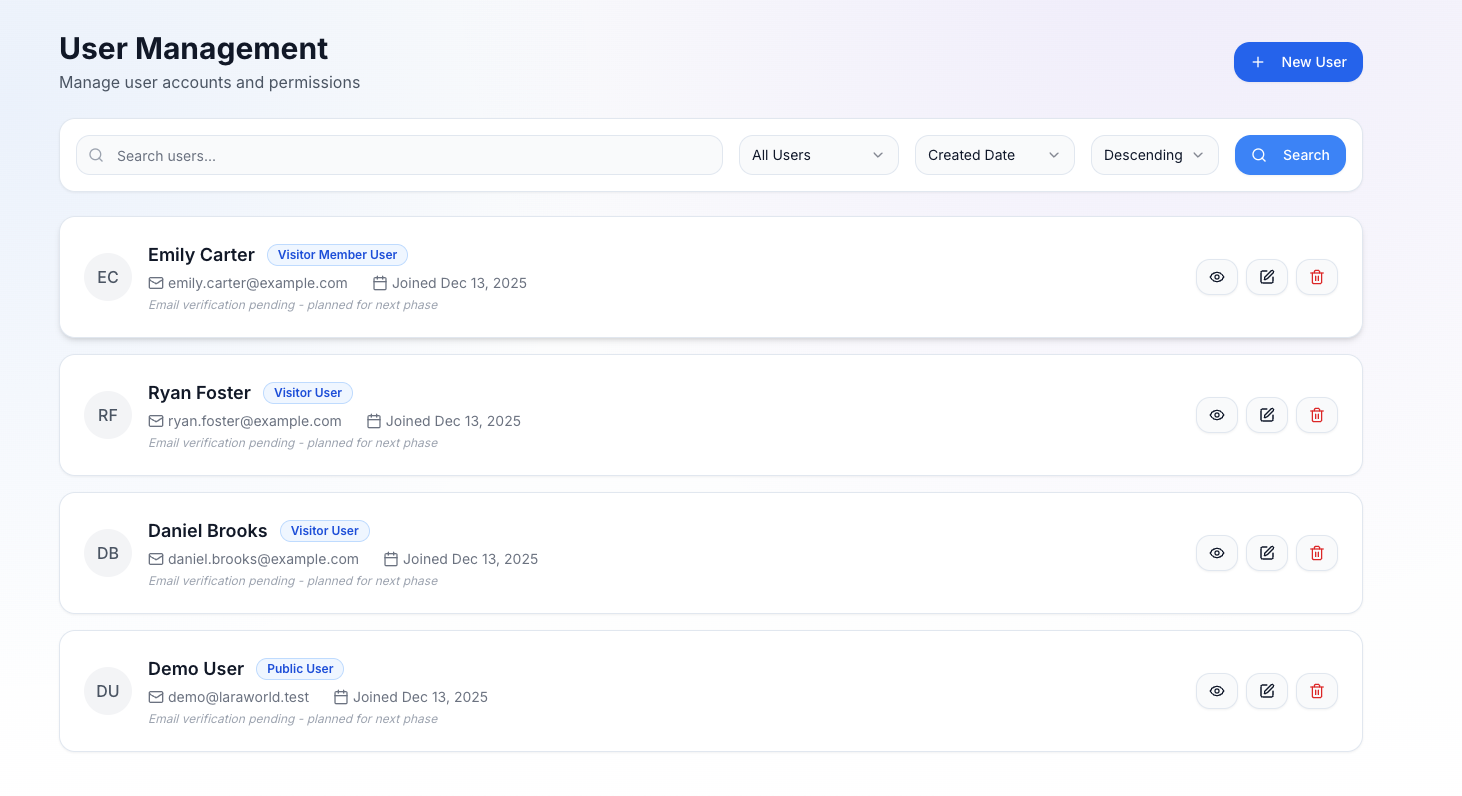Click the DU avatar circle for Demo User
This screenshot has height=796, width=1462.
108,691
